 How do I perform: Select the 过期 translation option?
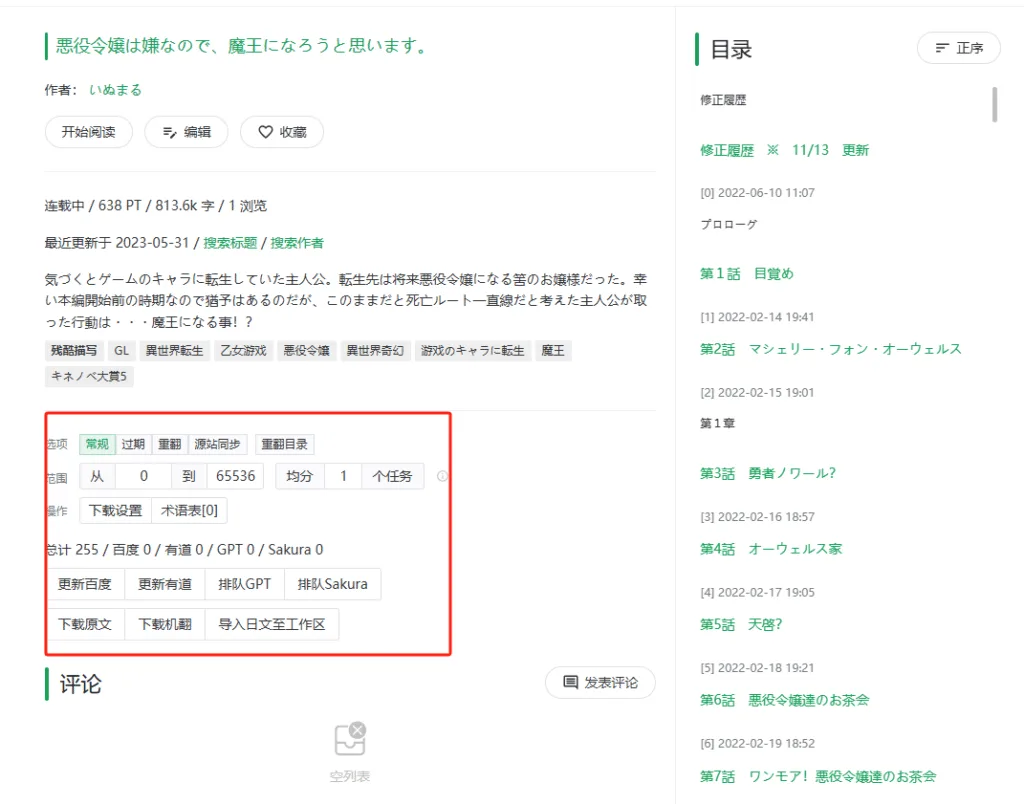click(x=133, y=444)
